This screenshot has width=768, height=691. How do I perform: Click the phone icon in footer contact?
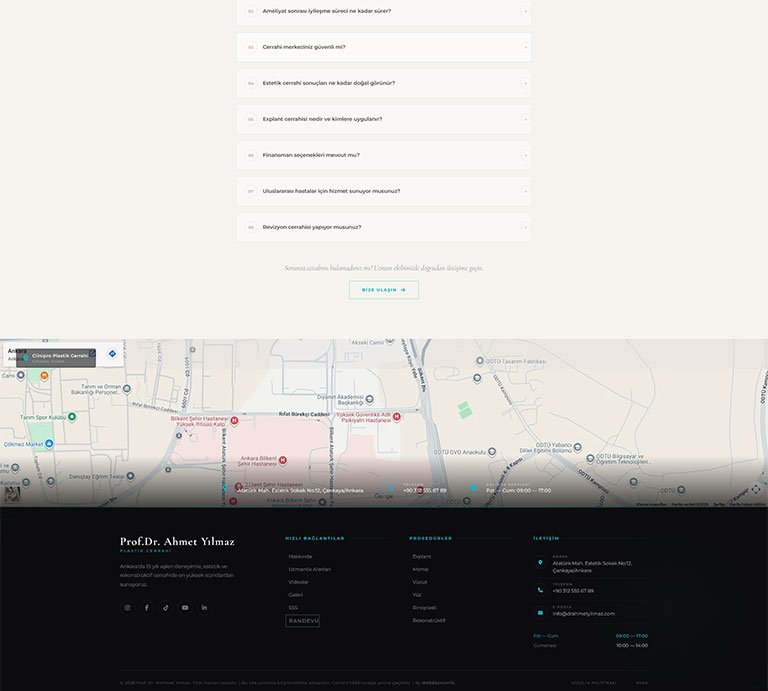click(540, 590)
